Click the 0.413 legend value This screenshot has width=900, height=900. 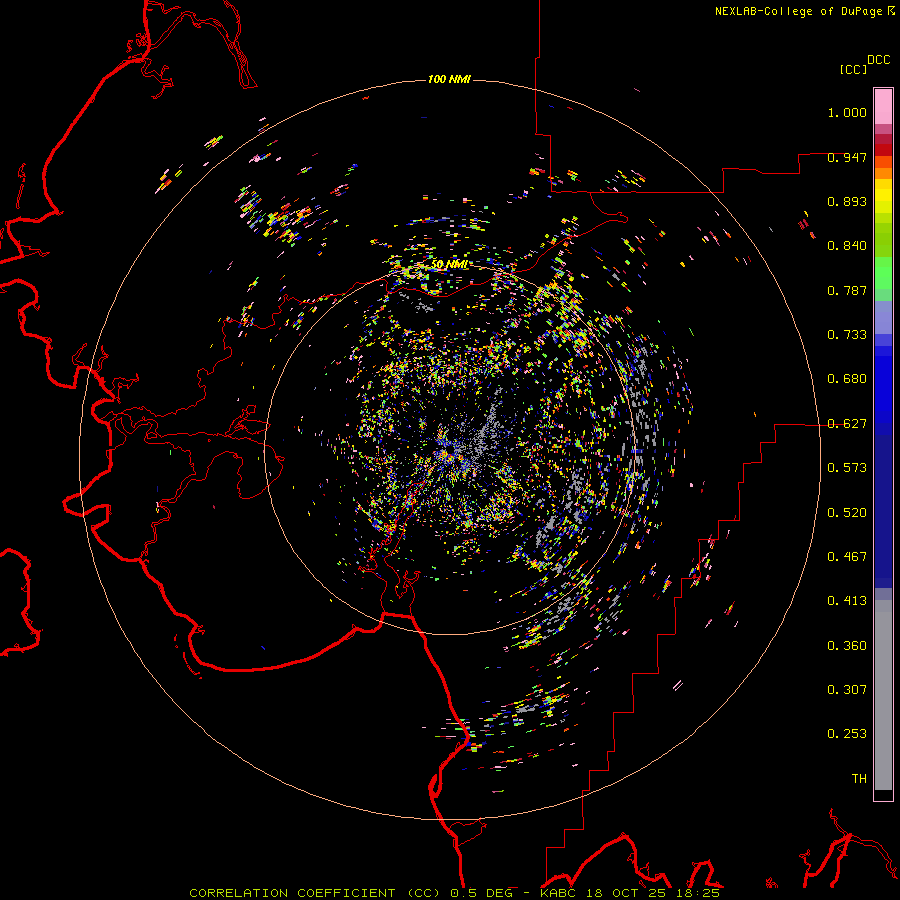point(847,601)
